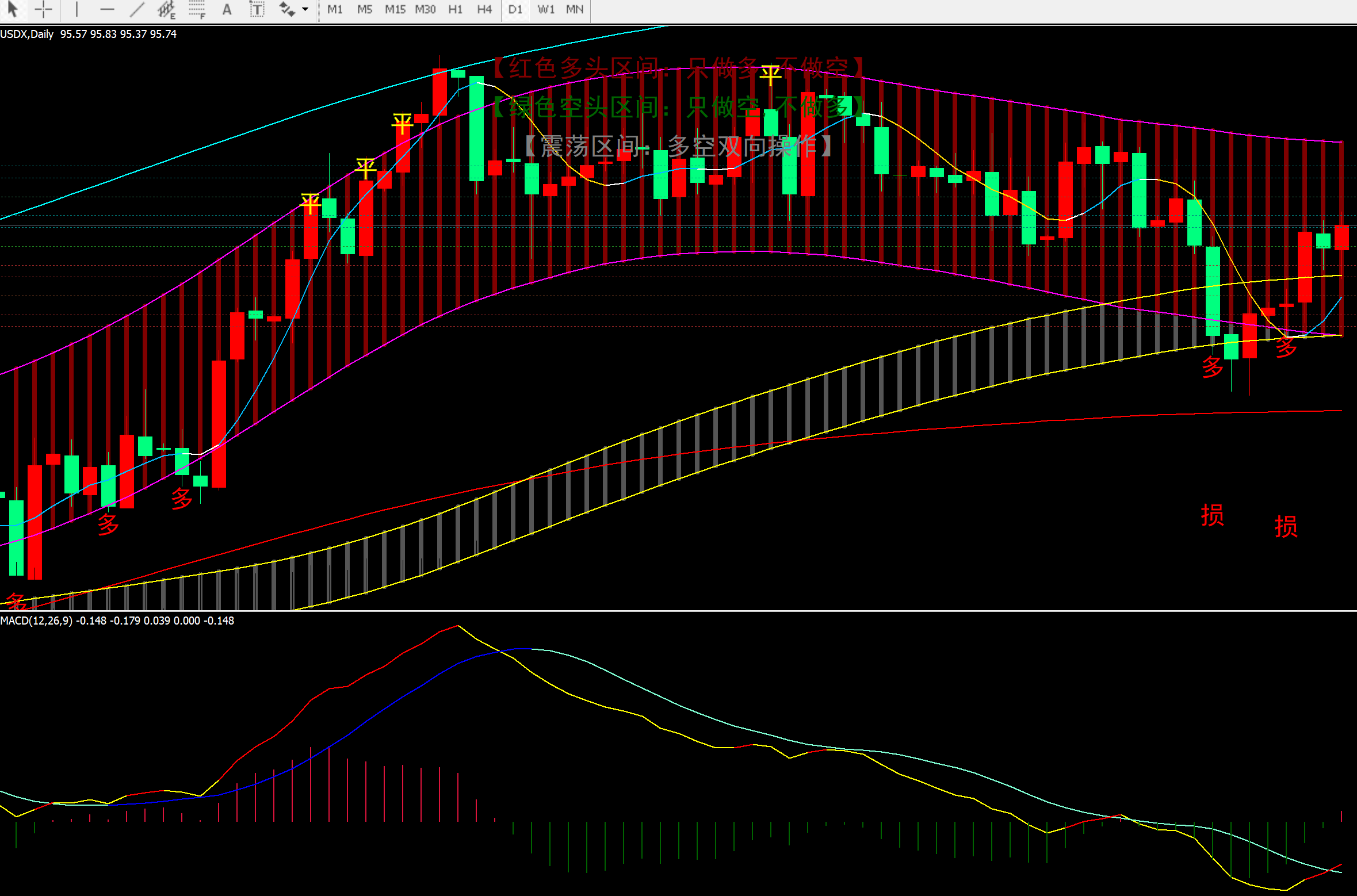Choose the Fibonacci retracement tool
This screenshot has height=896, width=1357.
pyautogui.click(x=197, y=9)
